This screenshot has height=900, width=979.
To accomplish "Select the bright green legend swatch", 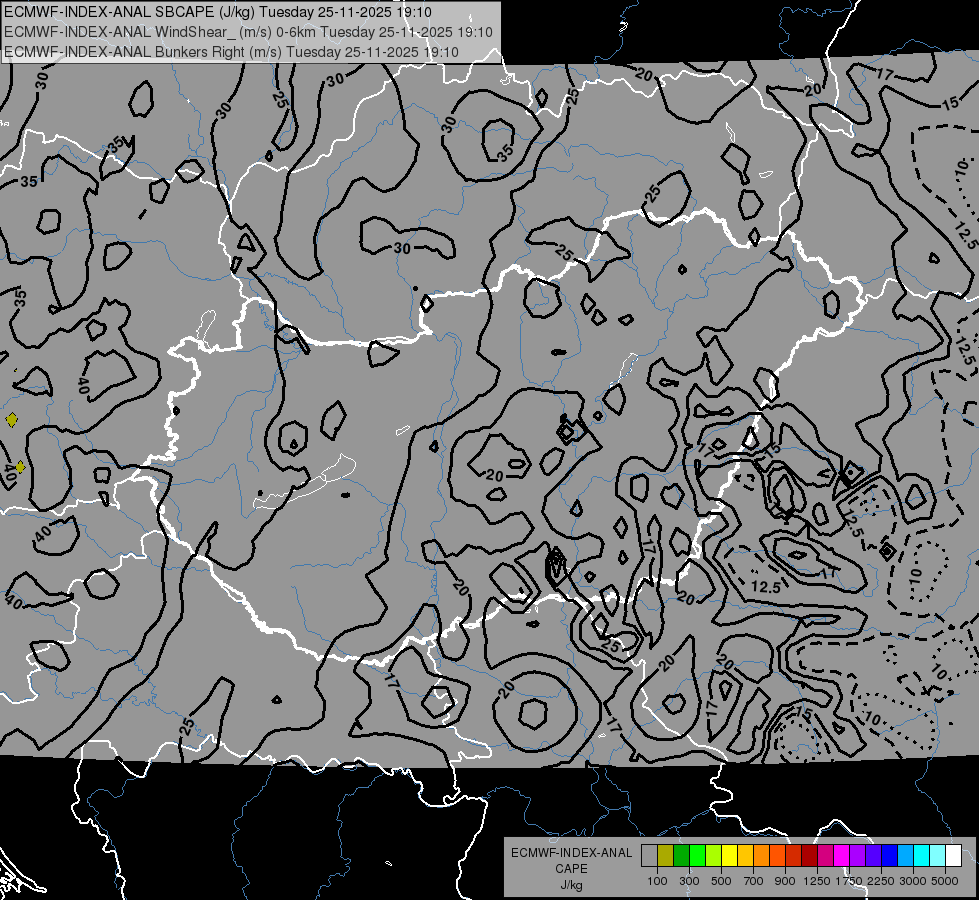I will [x=697, y=856].
